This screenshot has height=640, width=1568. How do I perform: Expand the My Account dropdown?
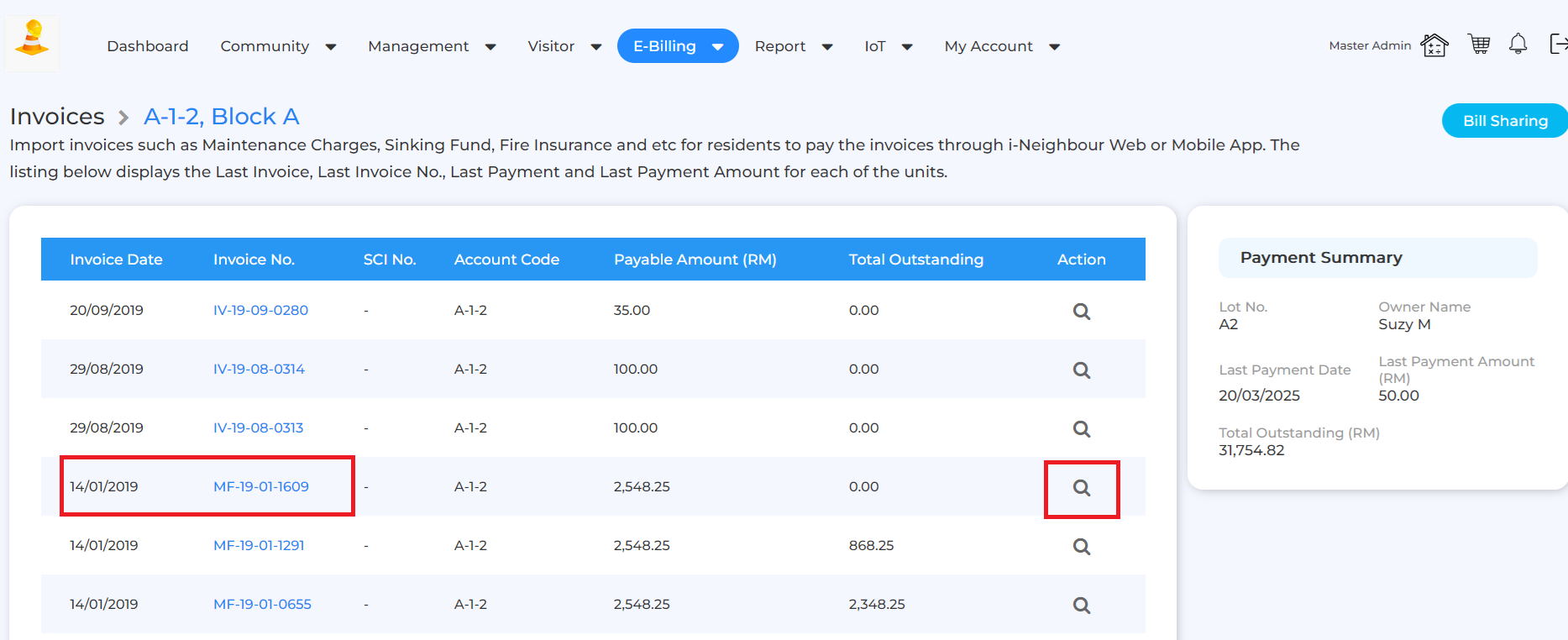[1001, 46]
